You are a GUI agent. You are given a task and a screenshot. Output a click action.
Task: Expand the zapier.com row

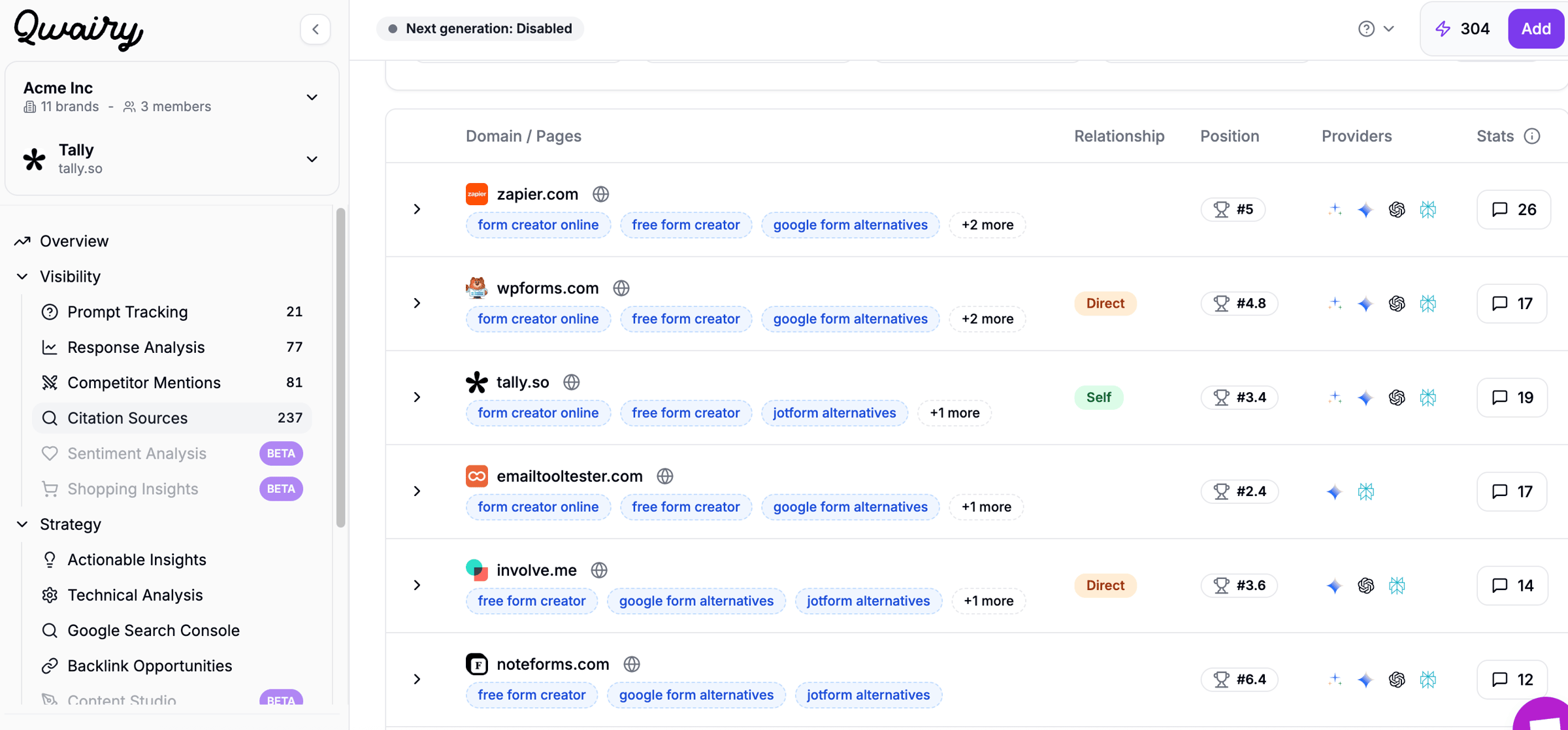417,209
